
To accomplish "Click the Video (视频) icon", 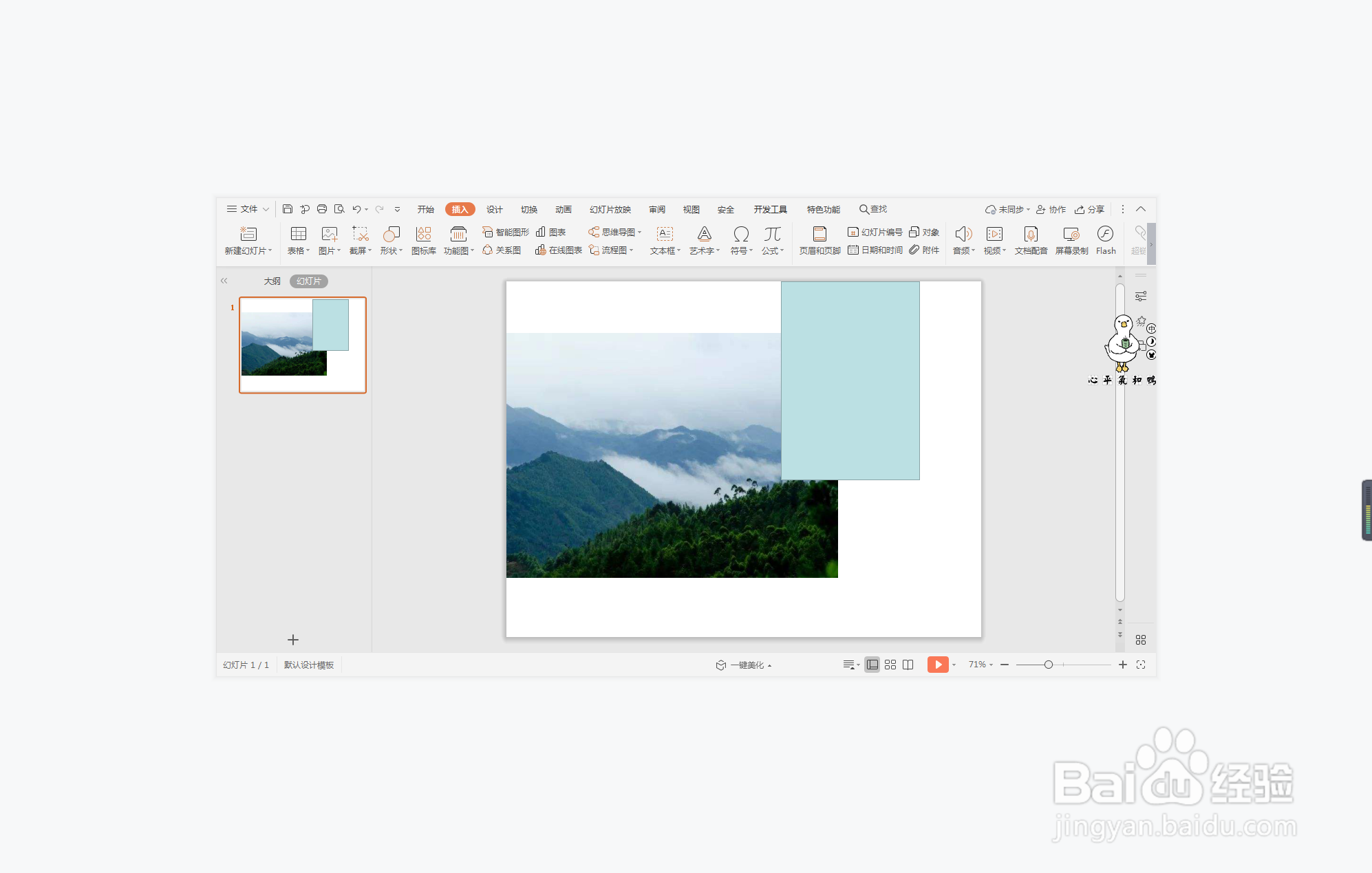I will click(x=994, y=234).
